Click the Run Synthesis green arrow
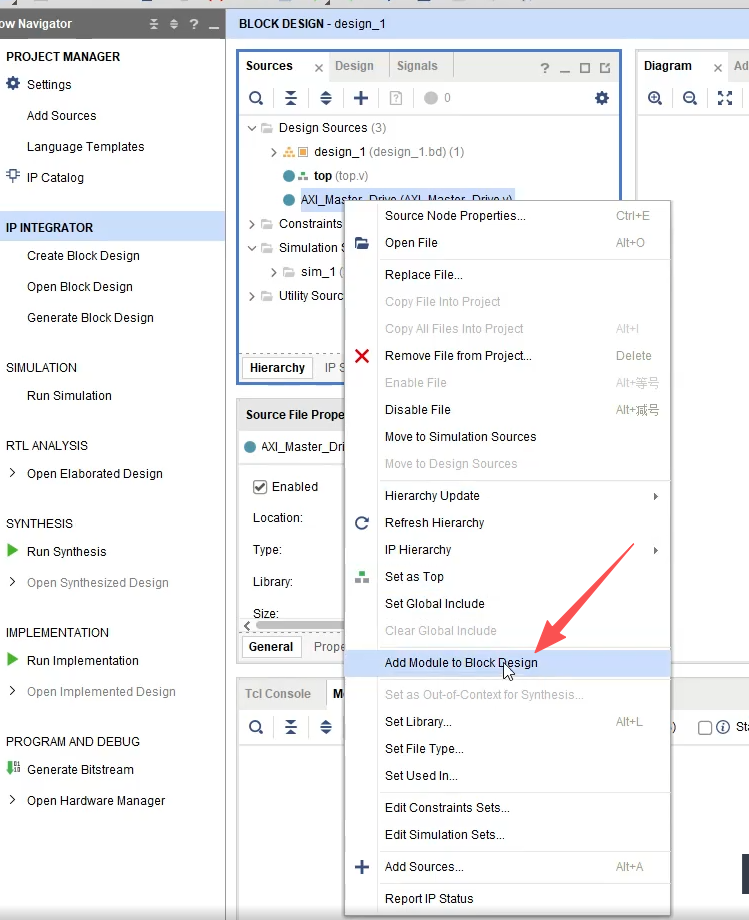The width and height of the screenshot is (749, 920). 12,550
